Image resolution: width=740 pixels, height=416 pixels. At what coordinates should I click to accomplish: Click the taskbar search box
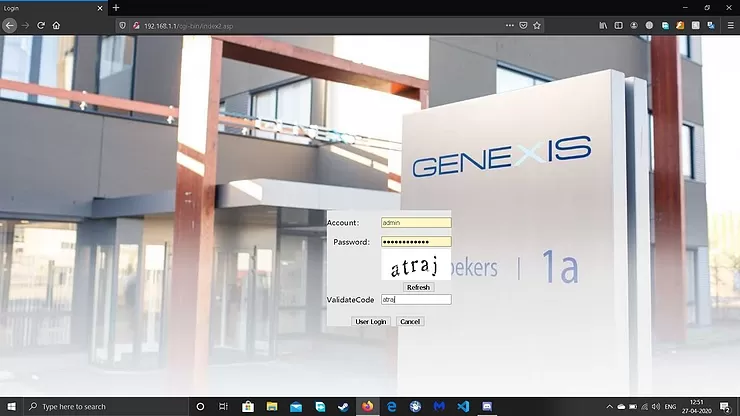tap(105, 407)
